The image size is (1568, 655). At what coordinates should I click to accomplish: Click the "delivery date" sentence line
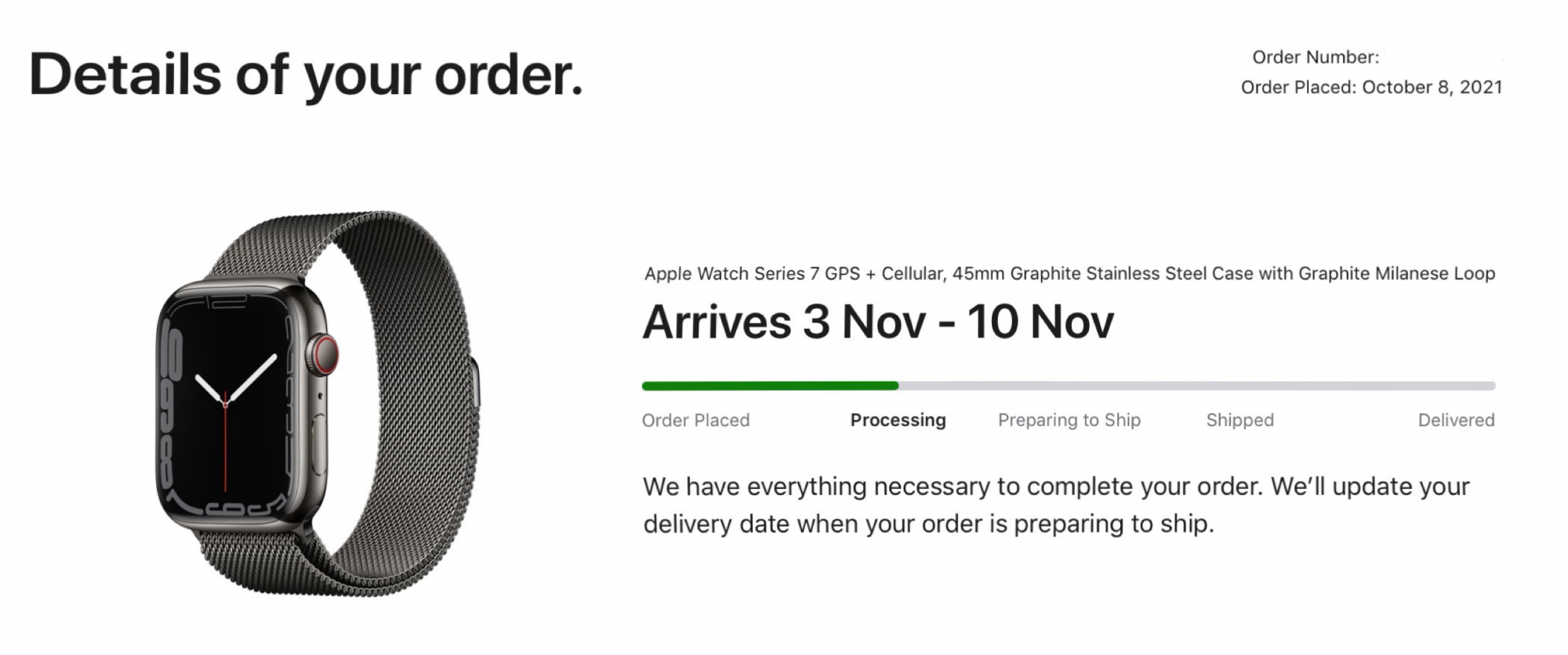[x=928, y=523]
